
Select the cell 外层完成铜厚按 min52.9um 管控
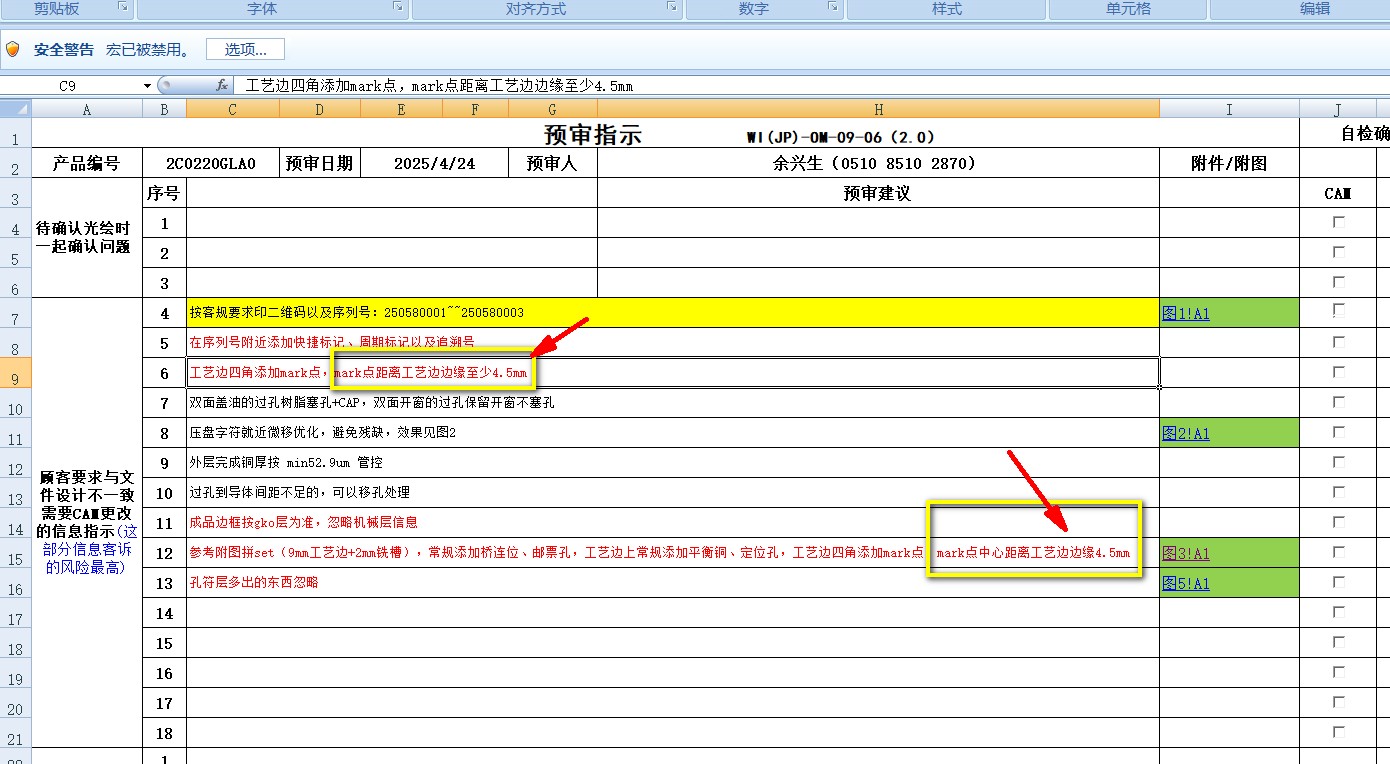(x=673, y=463)
